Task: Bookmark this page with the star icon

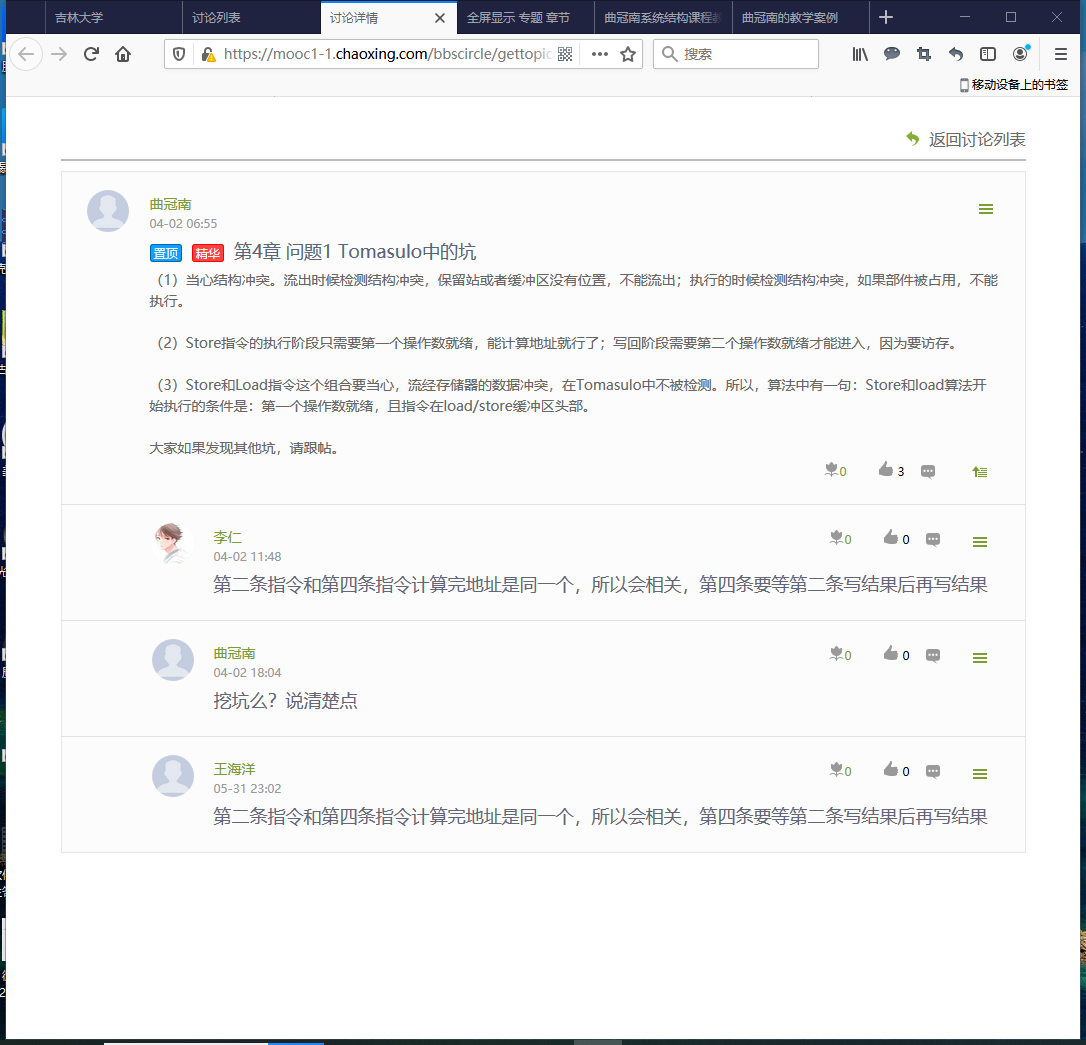Action: pyautogui.click(x=628, y=54)
